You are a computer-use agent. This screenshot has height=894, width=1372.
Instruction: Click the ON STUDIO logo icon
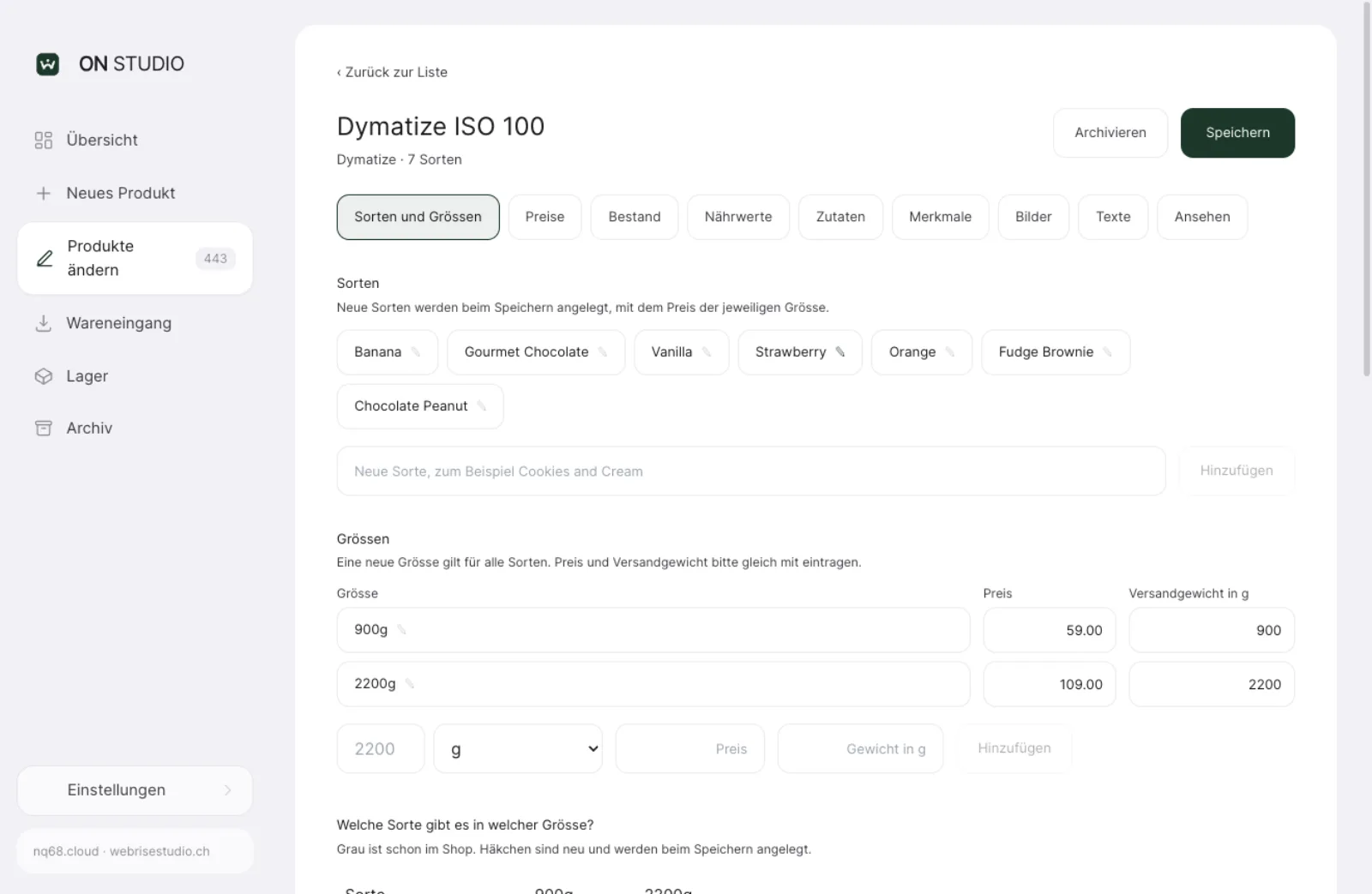point(48,63)
